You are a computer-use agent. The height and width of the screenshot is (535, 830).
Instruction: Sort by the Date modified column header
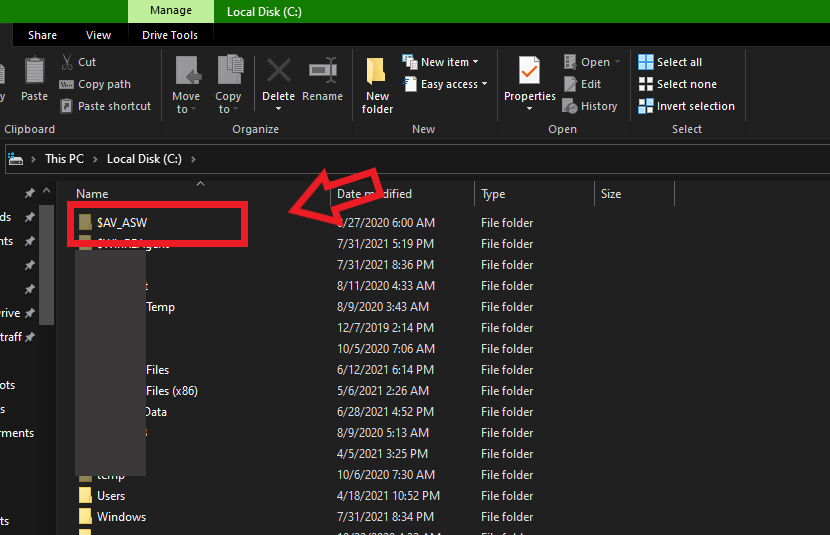click(374, 194)
